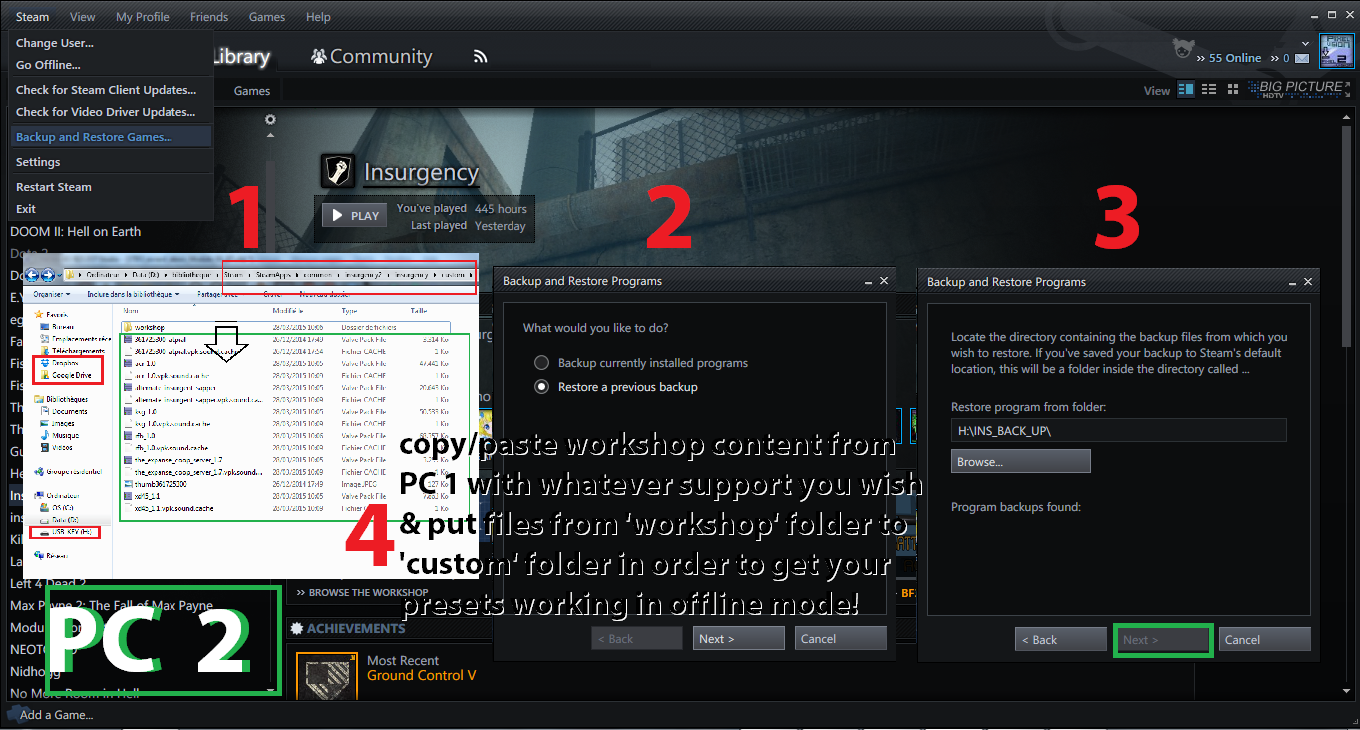Select Nidhogg in the game list
The width and height of the screenshot is (1360, 730).
[36, 671]
